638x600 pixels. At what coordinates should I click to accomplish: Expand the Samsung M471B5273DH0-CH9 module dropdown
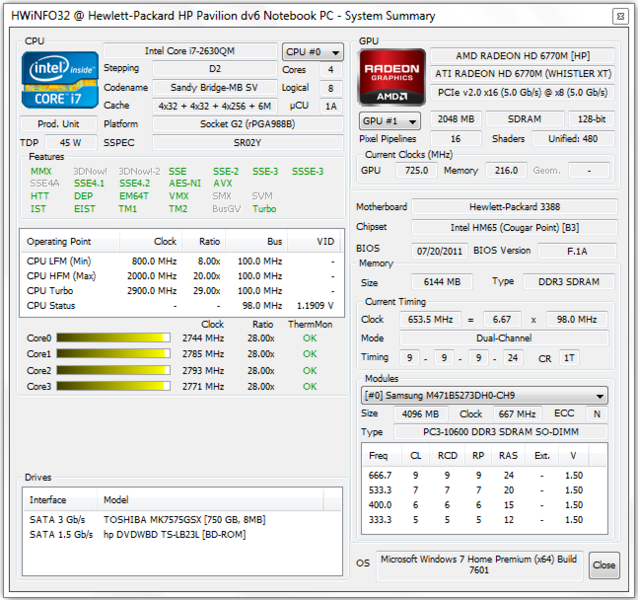coord(484,395)
